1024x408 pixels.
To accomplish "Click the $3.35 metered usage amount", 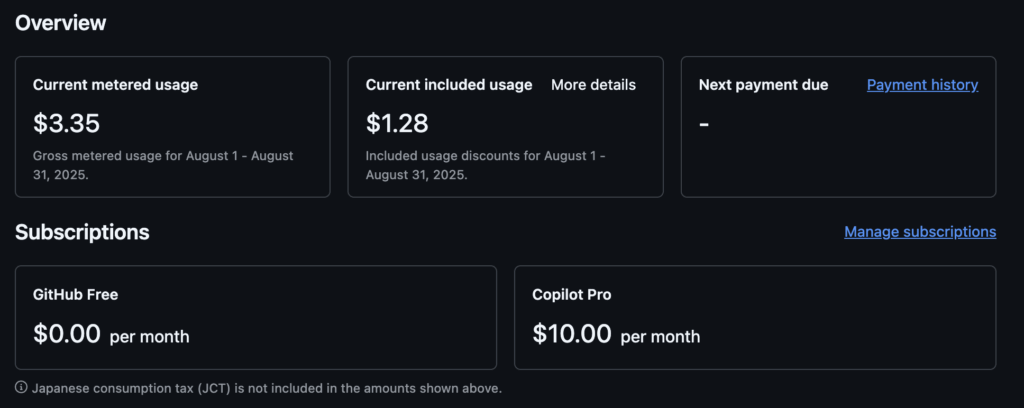I will pyautogui.click(x=66, y=123).
